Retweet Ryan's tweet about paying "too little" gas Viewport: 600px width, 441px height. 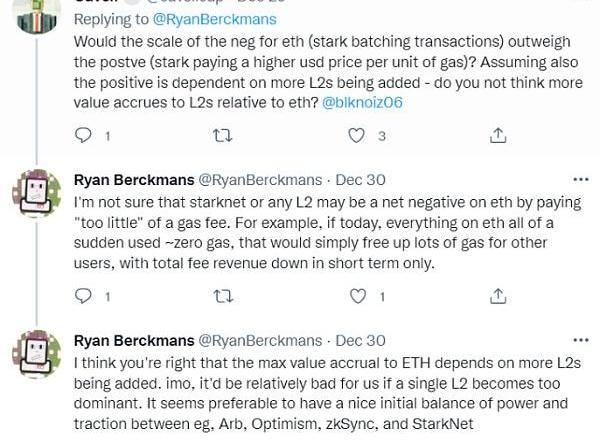[224, 295]
